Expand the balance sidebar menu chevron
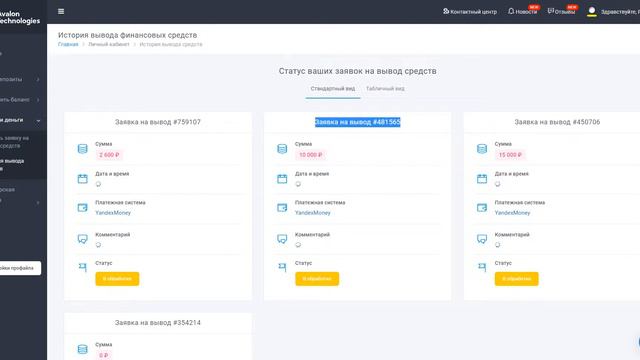Viewport: 640px width, 360px height. 38,100
